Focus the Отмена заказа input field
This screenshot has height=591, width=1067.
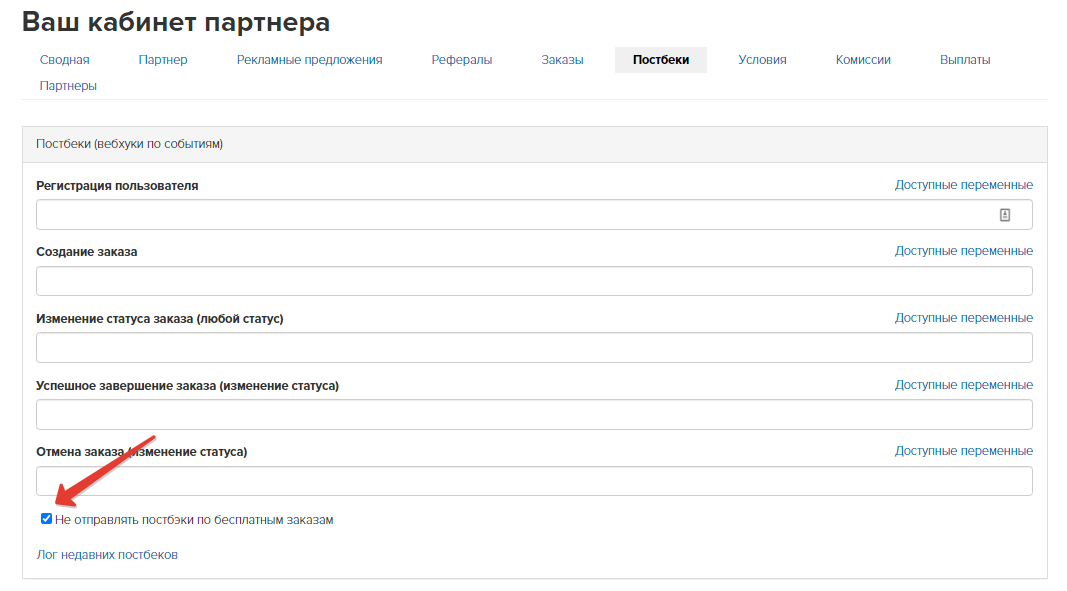coord(534,481)
